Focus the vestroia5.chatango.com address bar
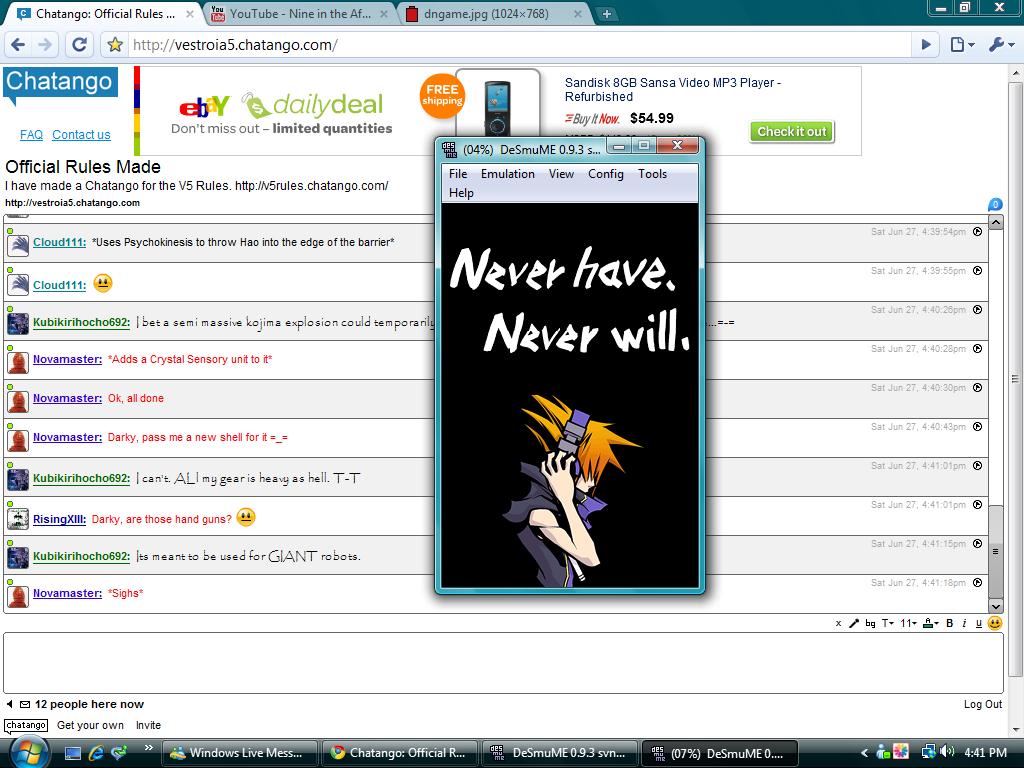This screenshot has width=1024, height=768. click(519, 45)
